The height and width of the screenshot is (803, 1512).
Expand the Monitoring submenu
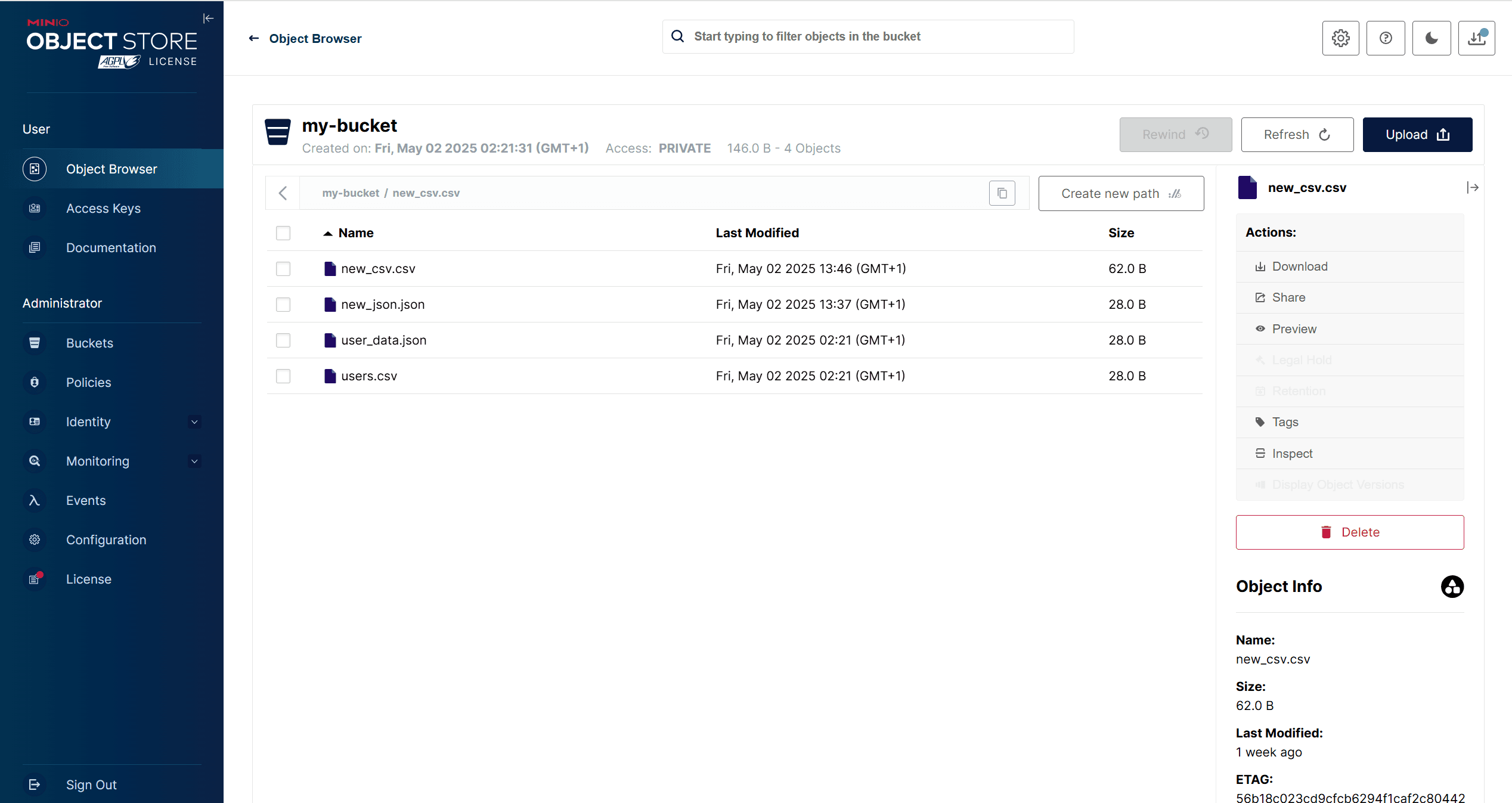coord(194,461)
